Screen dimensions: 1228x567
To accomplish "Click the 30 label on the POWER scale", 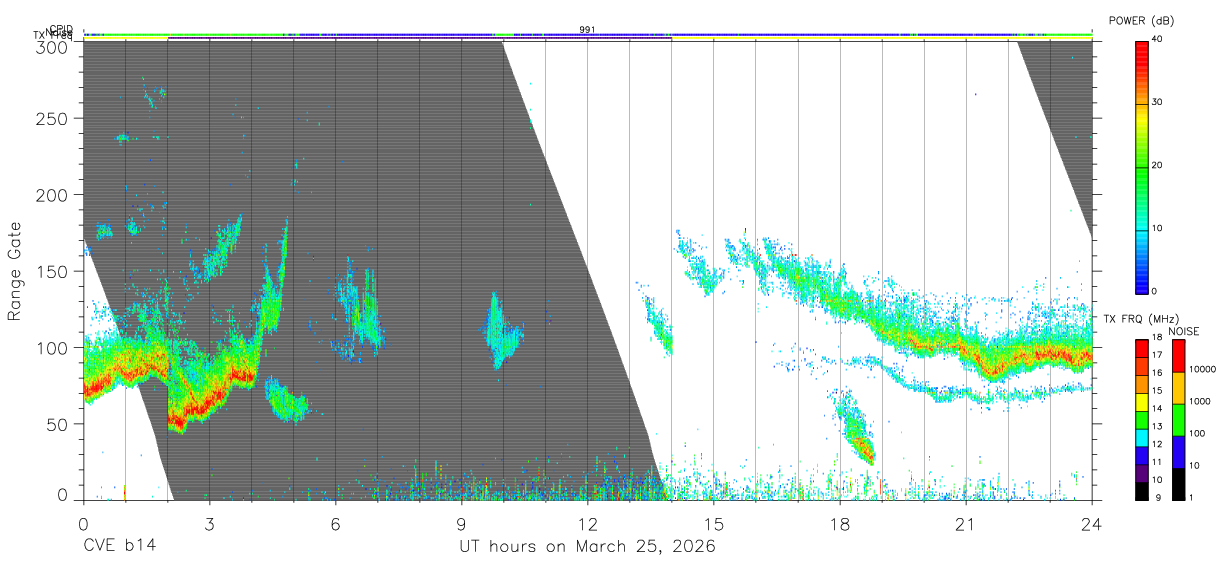I will [1158, 103].
